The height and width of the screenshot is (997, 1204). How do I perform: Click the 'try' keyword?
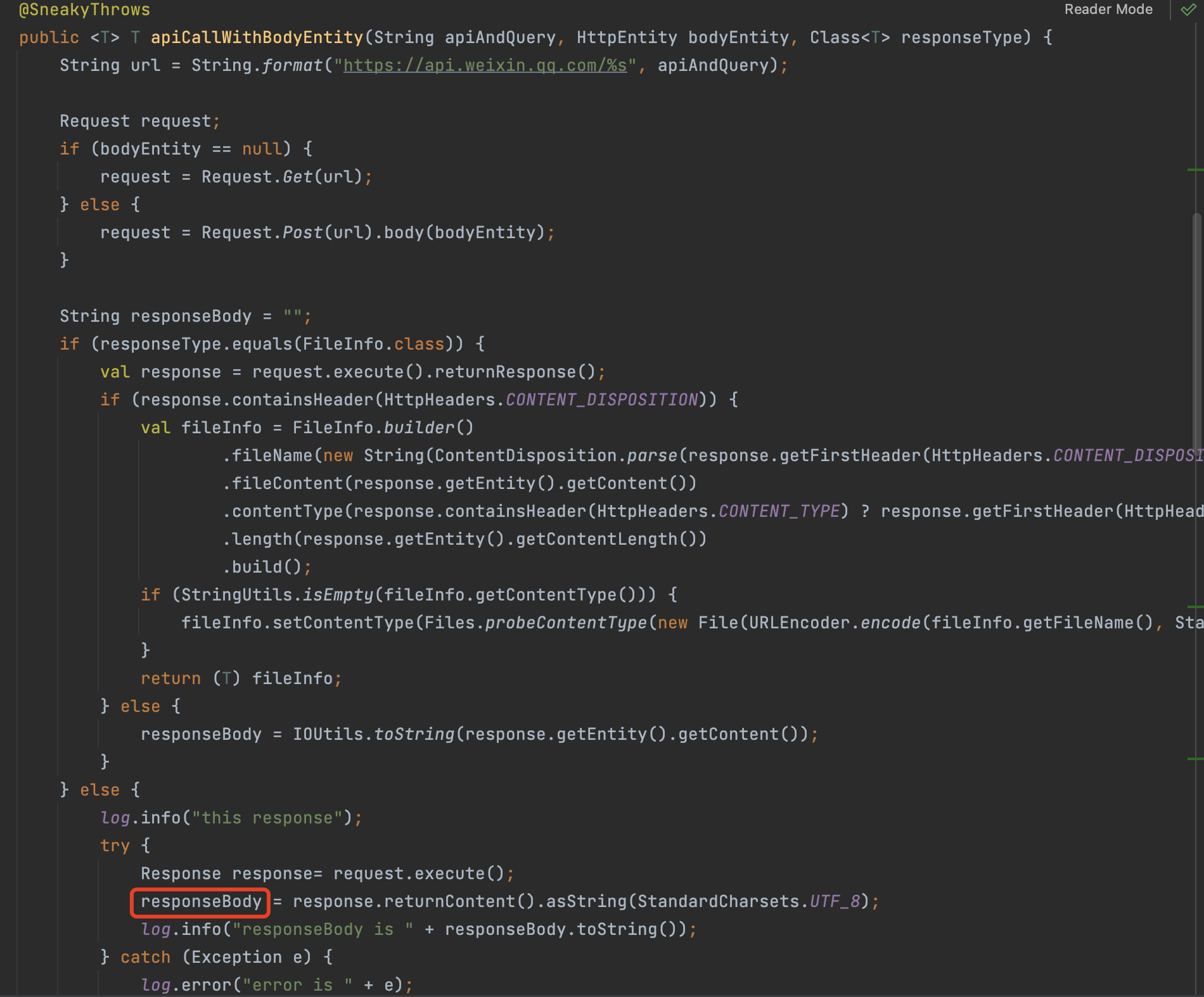[x=115, y=846]
